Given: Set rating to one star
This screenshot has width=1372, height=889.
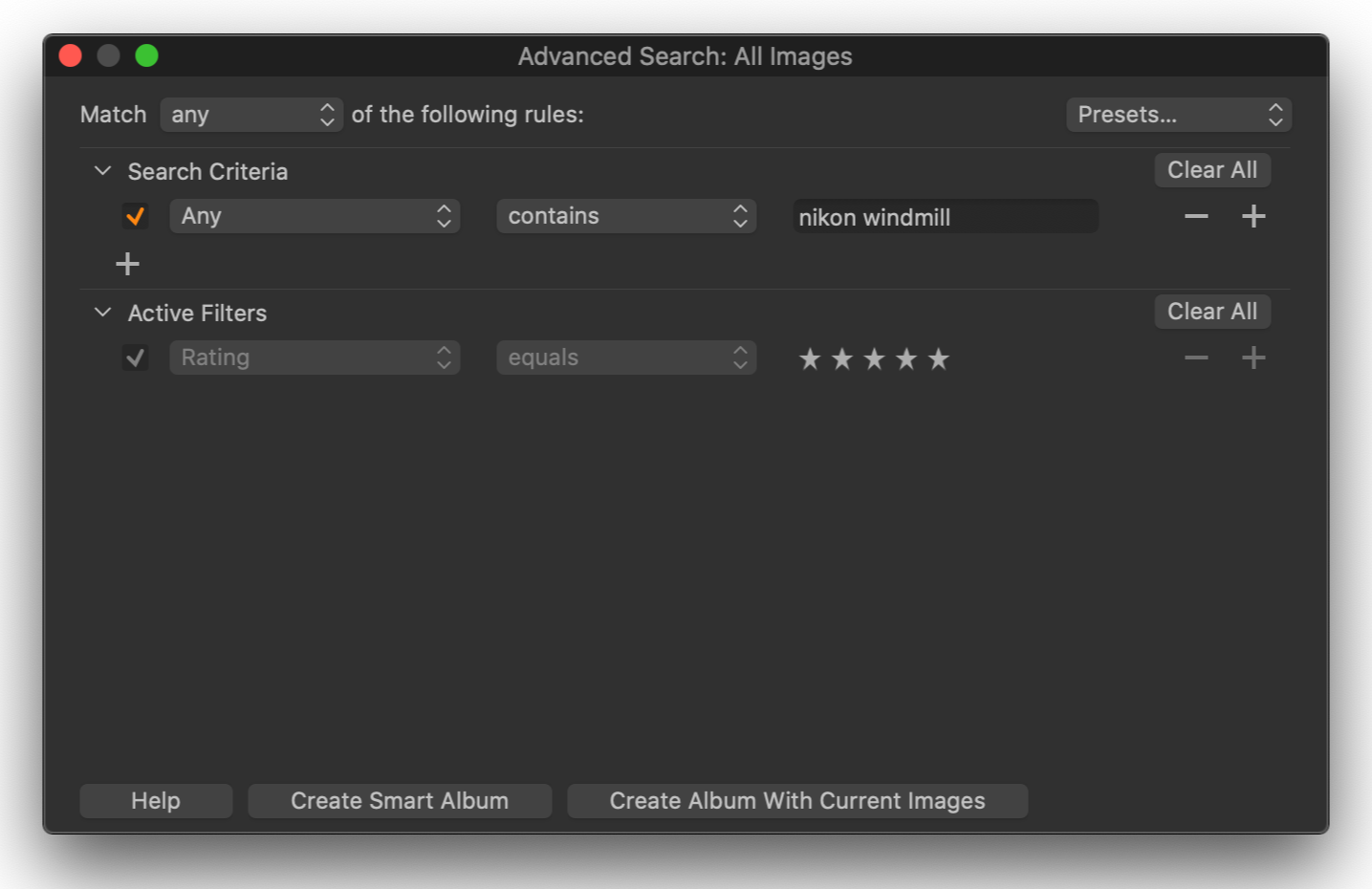Looking at the screenshot, I should point(810,359).
